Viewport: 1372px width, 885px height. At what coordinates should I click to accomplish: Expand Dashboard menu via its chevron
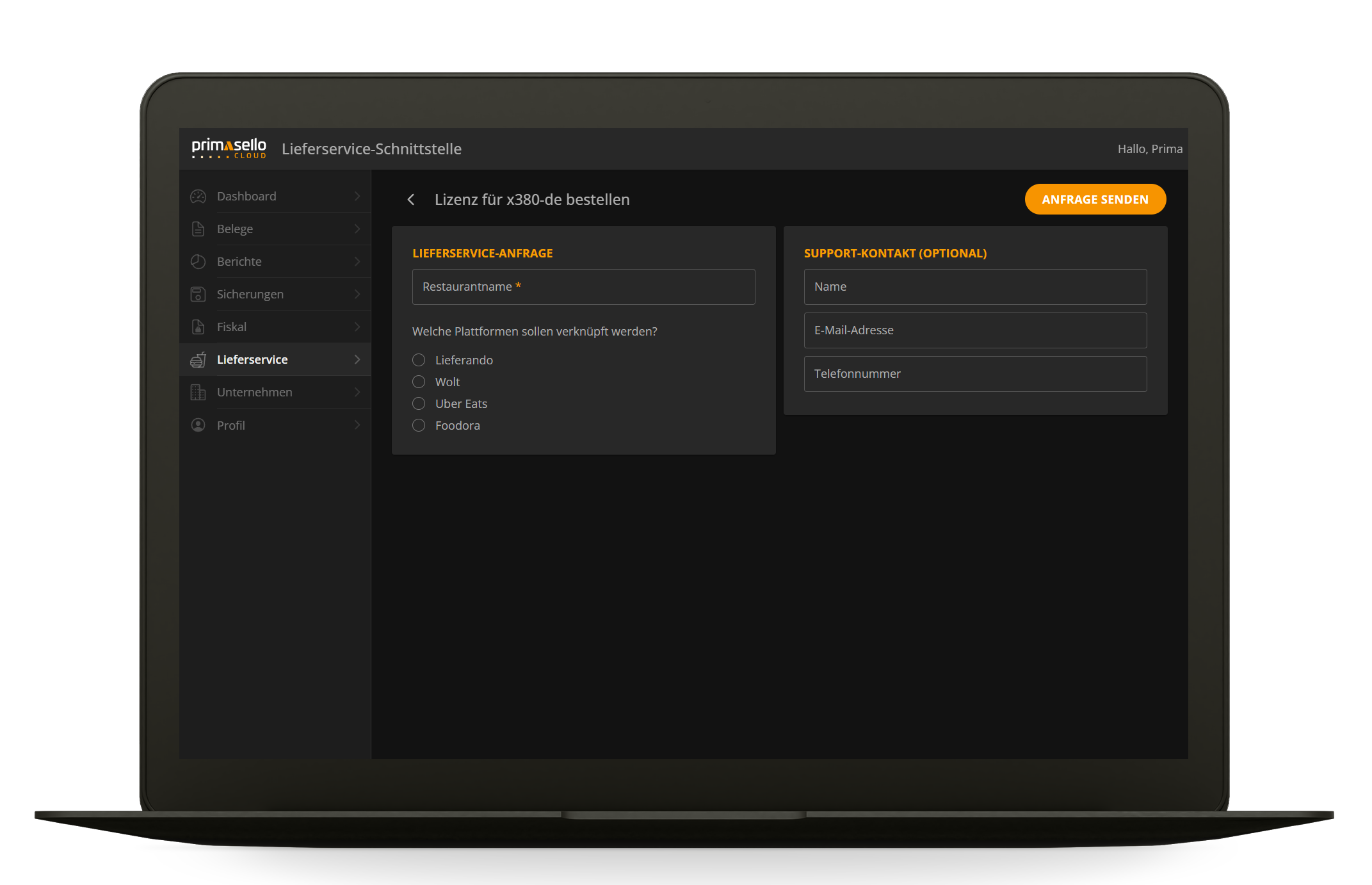coord(357,197)
